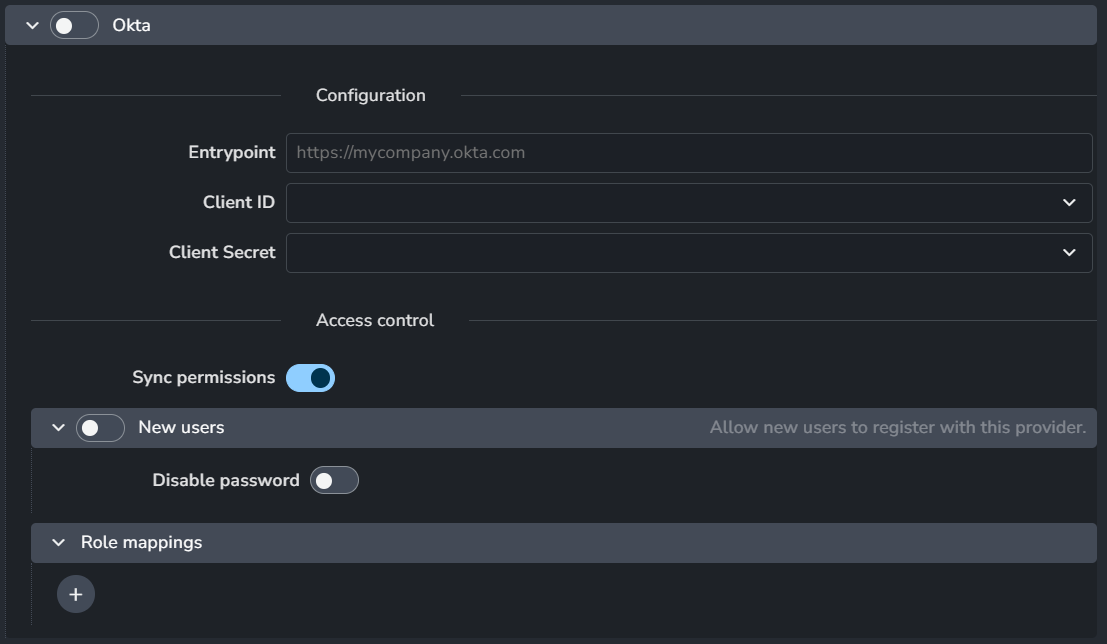Click the 'Allow new users to register' description

coord(897,428)
